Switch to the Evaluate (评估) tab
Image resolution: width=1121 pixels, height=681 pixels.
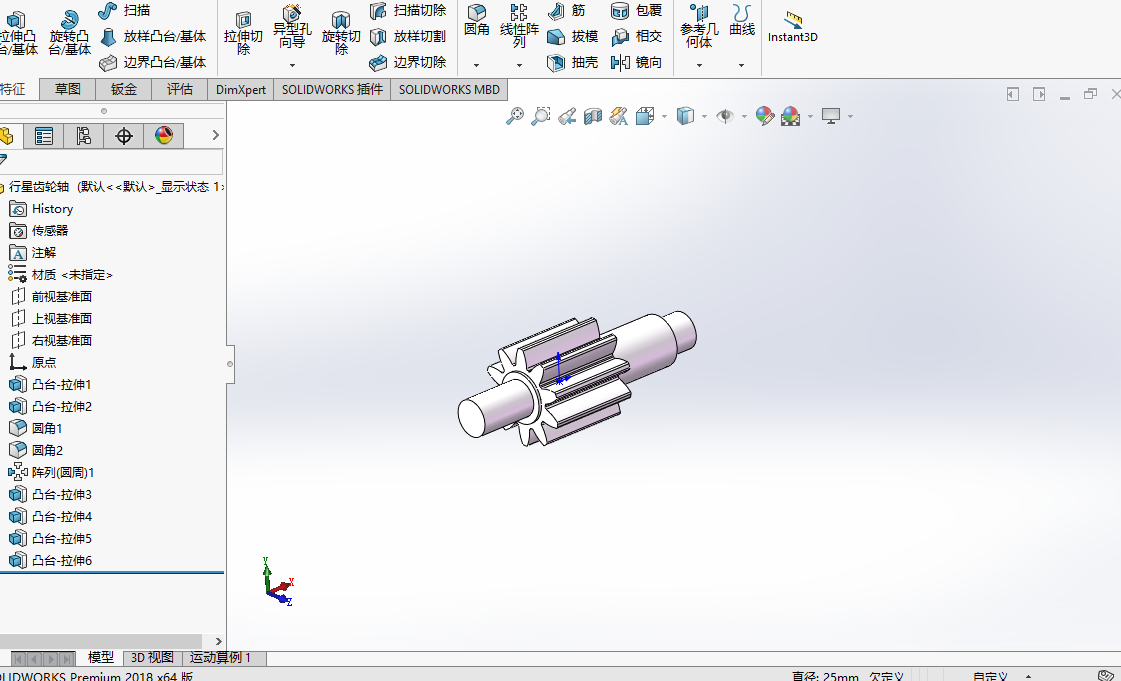[179, 89]
